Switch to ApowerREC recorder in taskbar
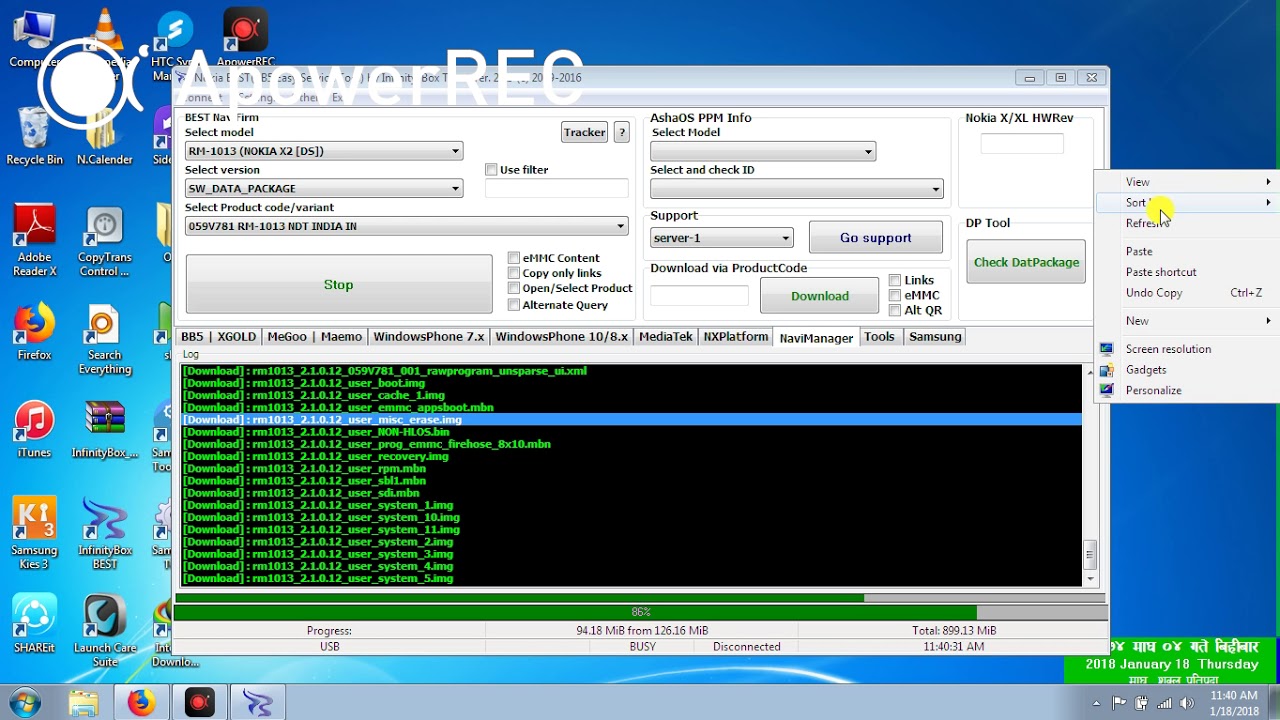1280x720 pixels. coord(199,703)
